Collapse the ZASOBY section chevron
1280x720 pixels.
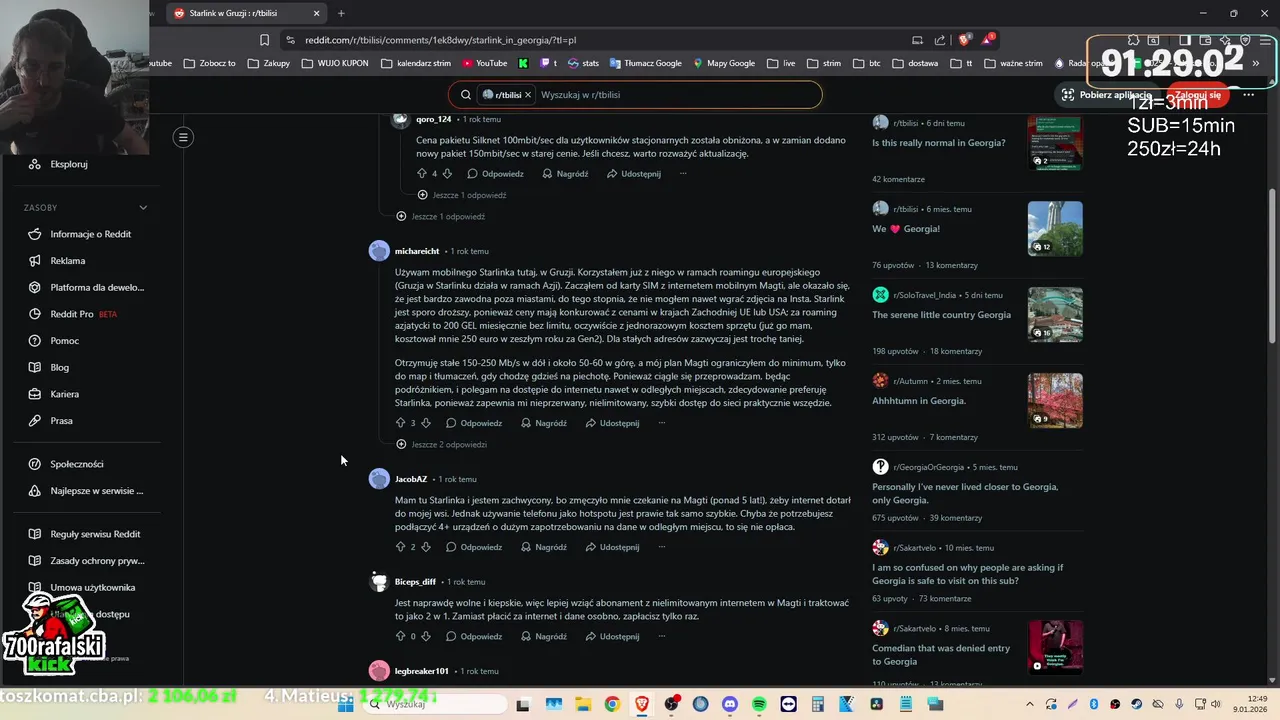143,208
